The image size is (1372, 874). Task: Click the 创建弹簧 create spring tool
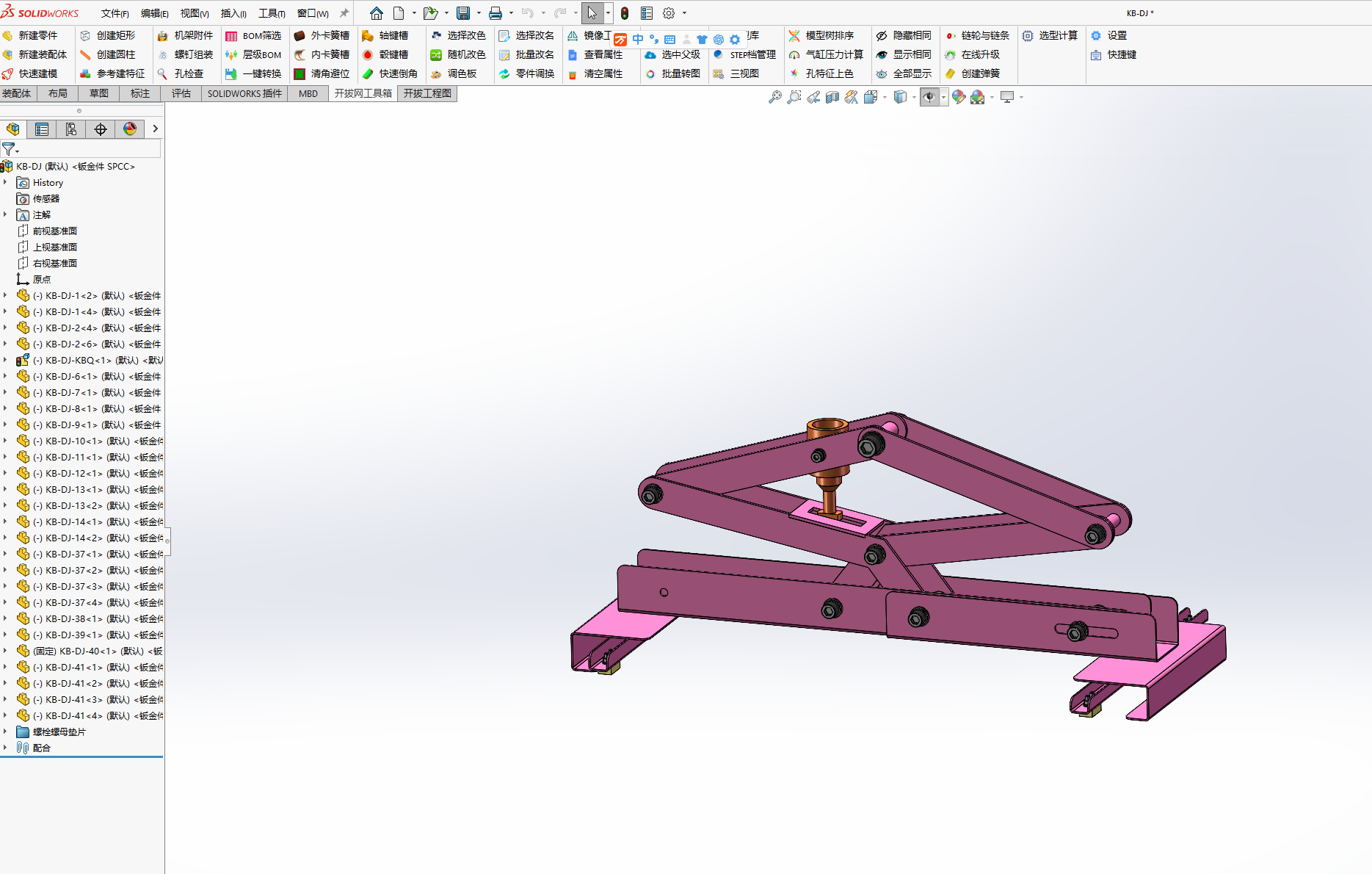tap(973, 73)
